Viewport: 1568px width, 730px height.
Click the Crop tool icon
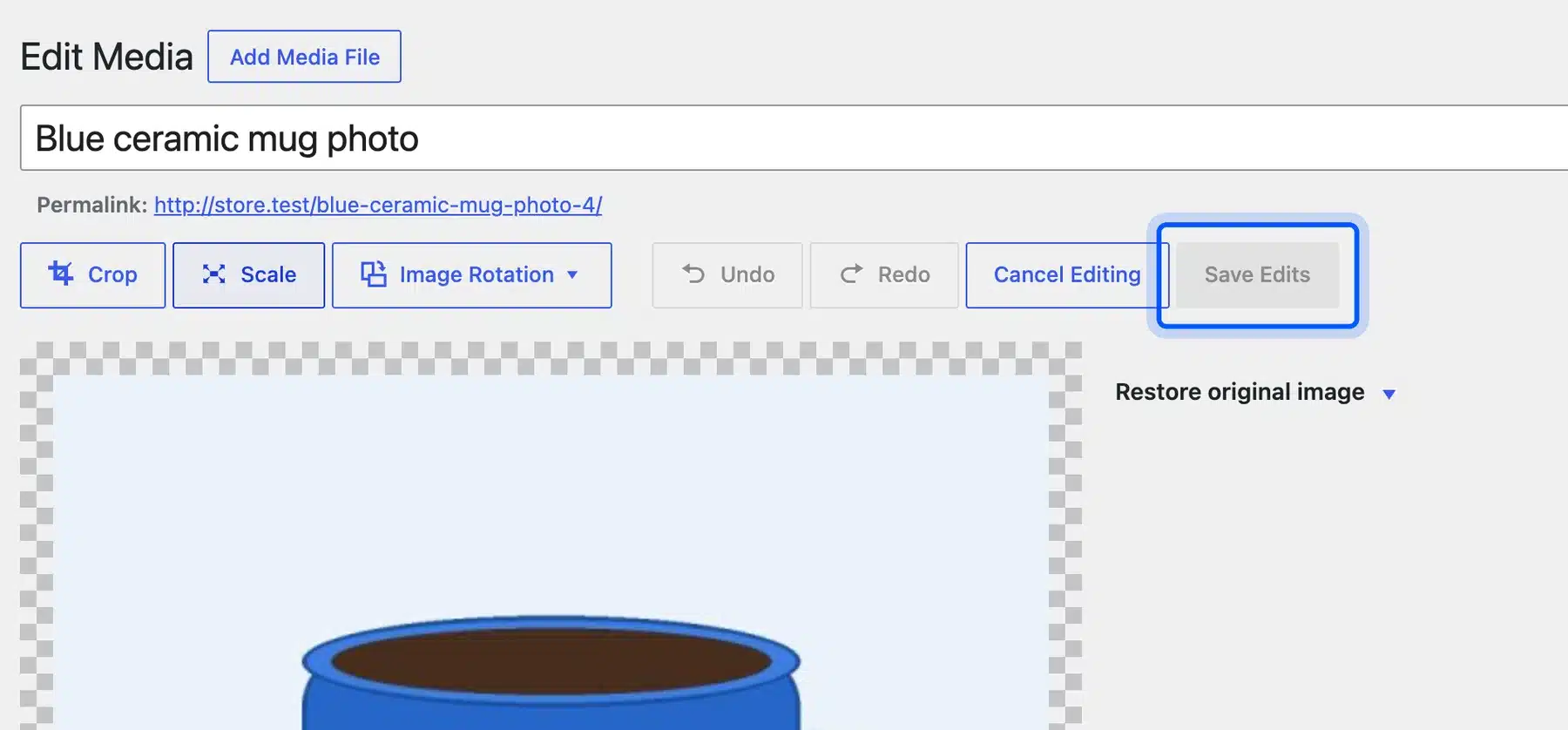coord(61,274)
